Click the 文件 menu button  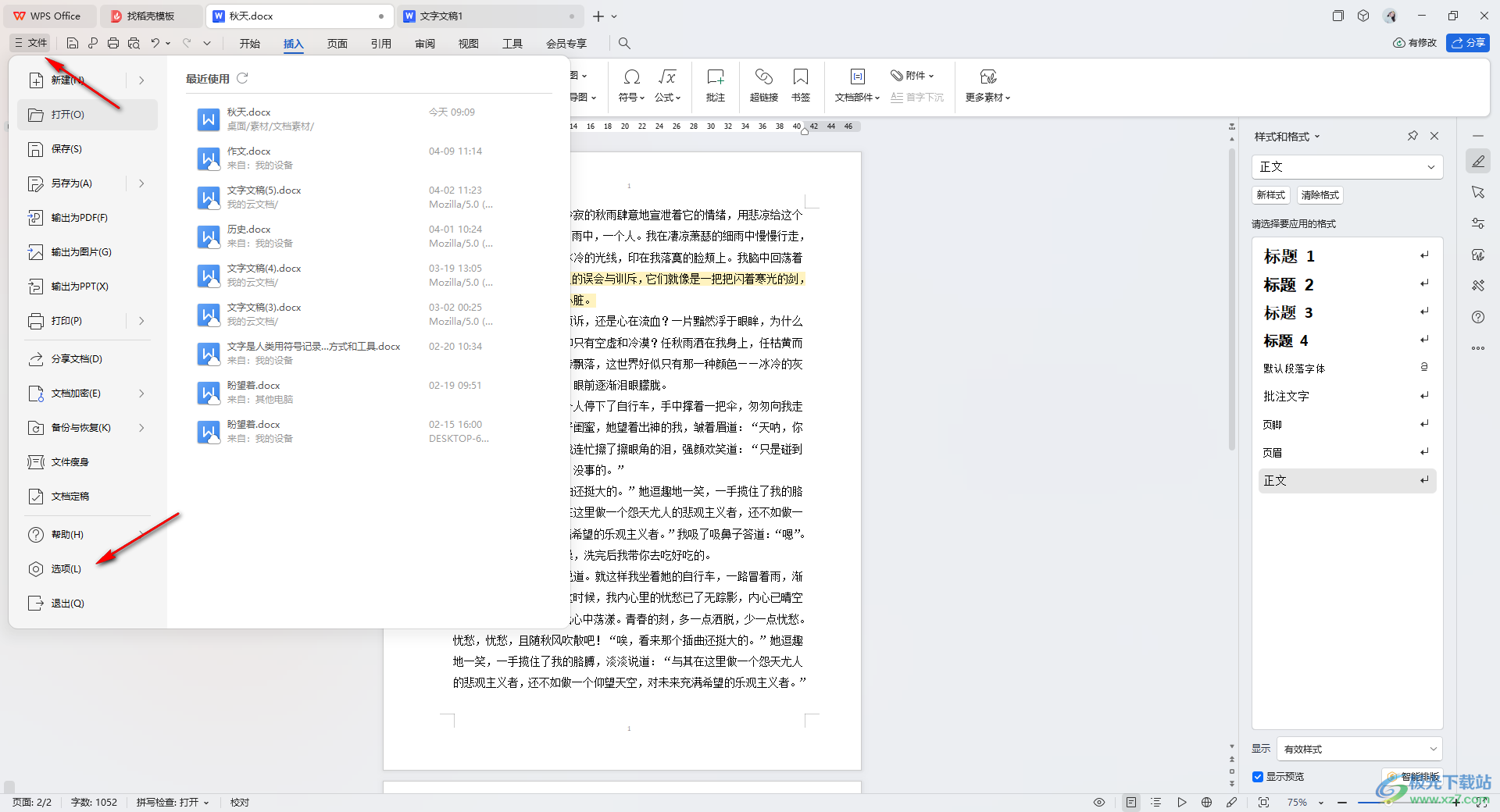click(x=30, y=43)
